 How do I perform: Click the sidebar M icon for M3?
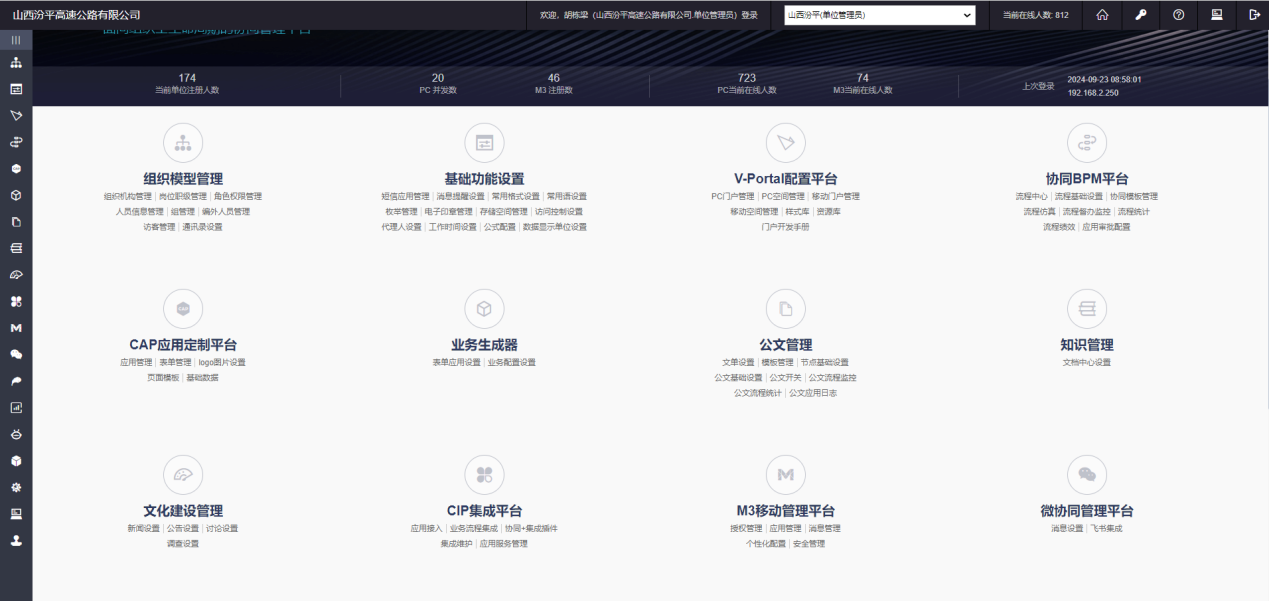[x=16, y=328]
